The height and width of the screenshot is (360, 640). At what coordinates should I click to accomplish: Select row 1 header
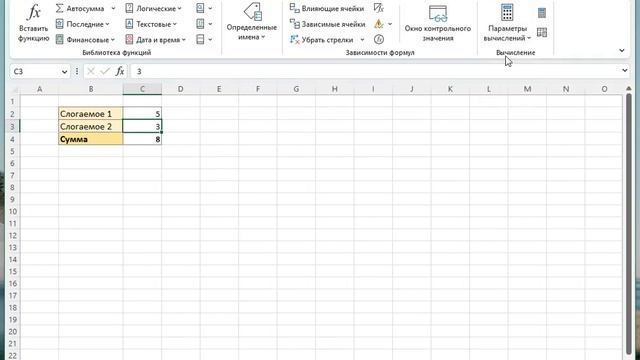click(x=13, y=101)
